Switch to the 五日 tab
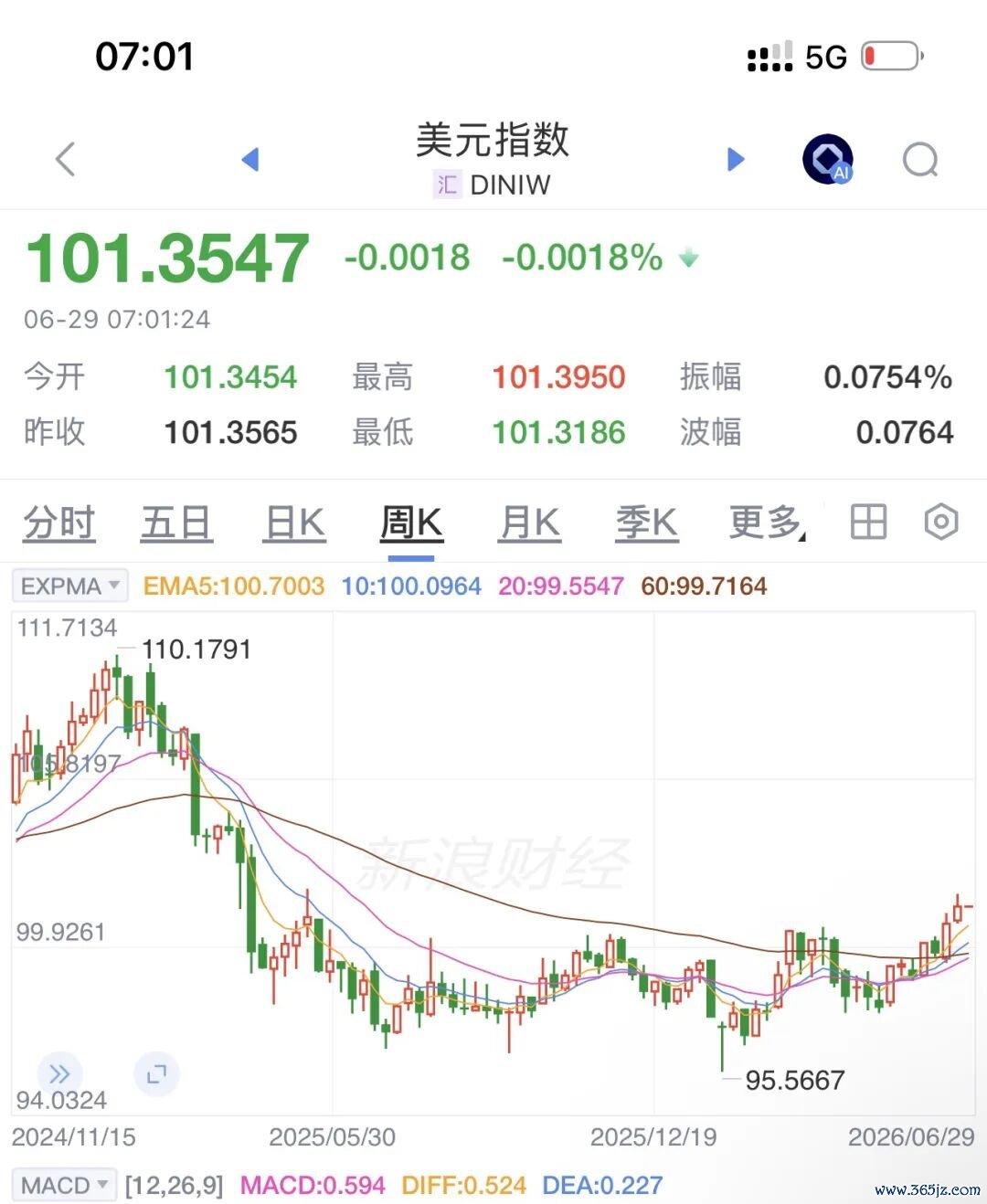The image size is (987, 1204). [176, 523]
